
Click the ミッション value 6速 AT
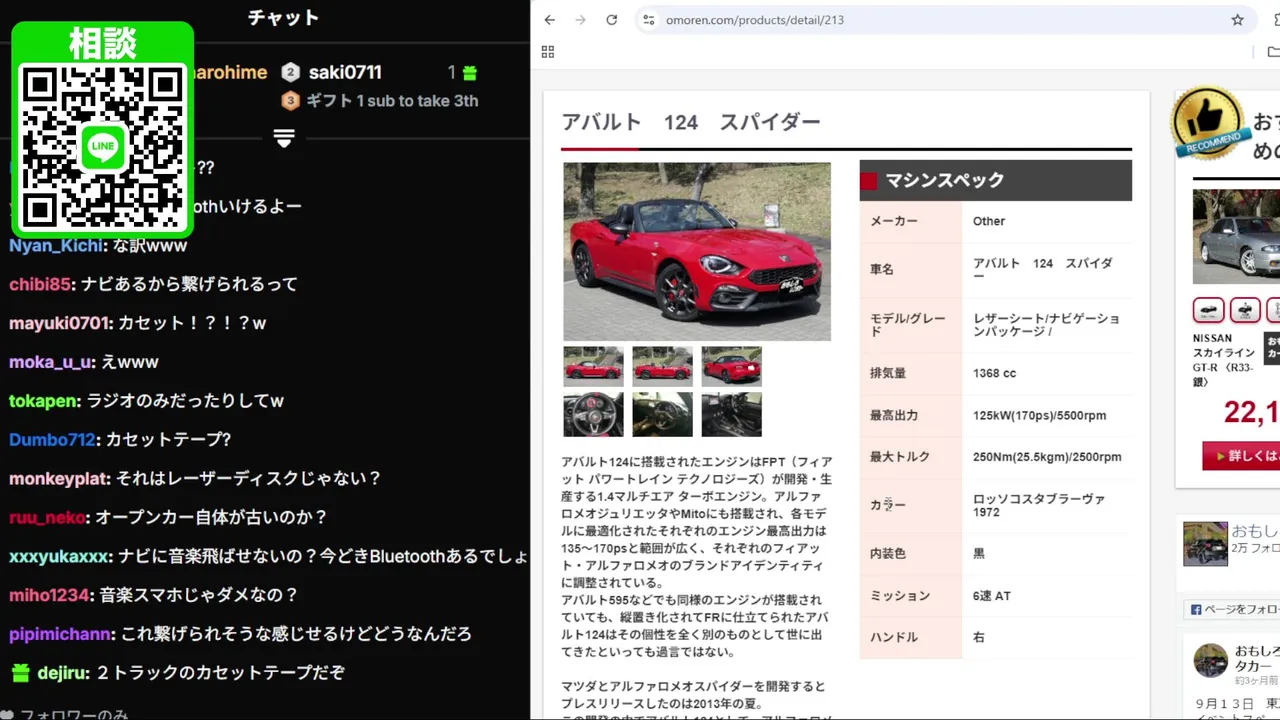(x=992, y=596)
